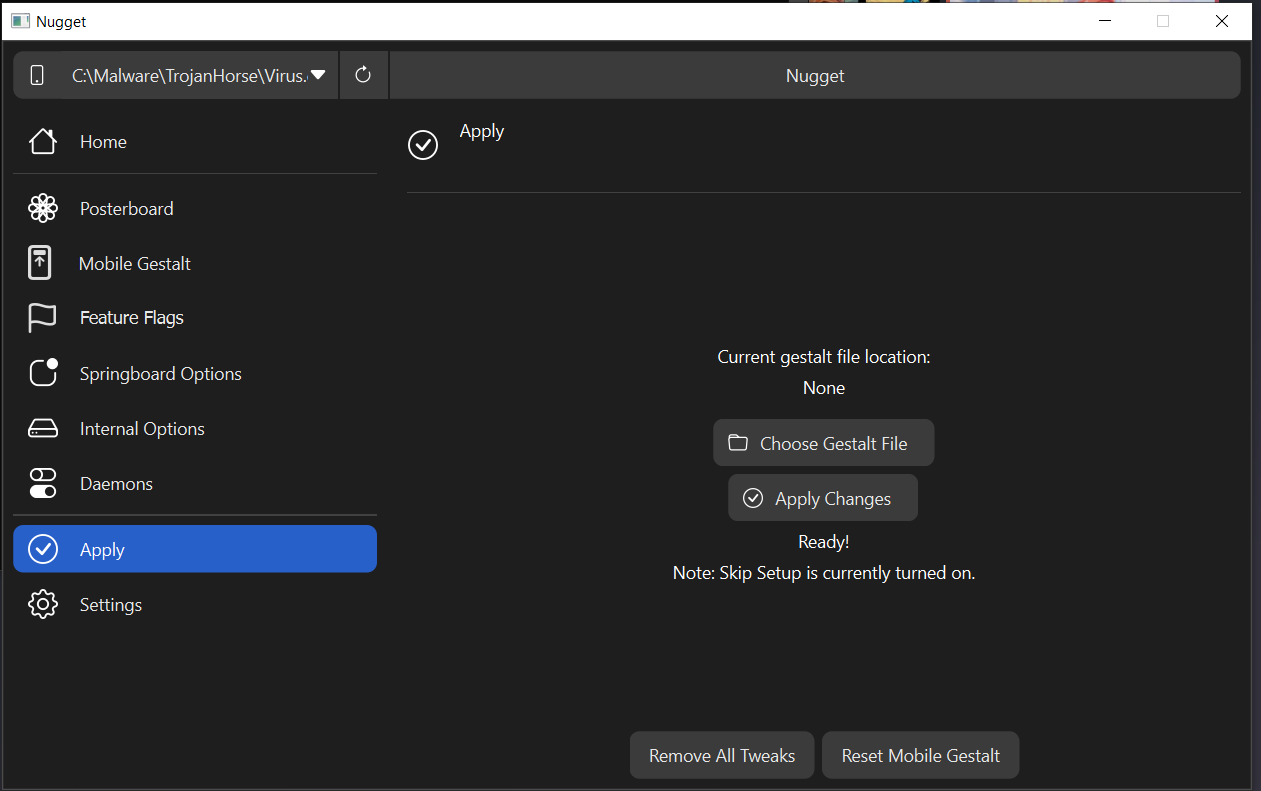Click the Mobile Gestalt phone icon

pyautogui.click(x=39, y=263)
